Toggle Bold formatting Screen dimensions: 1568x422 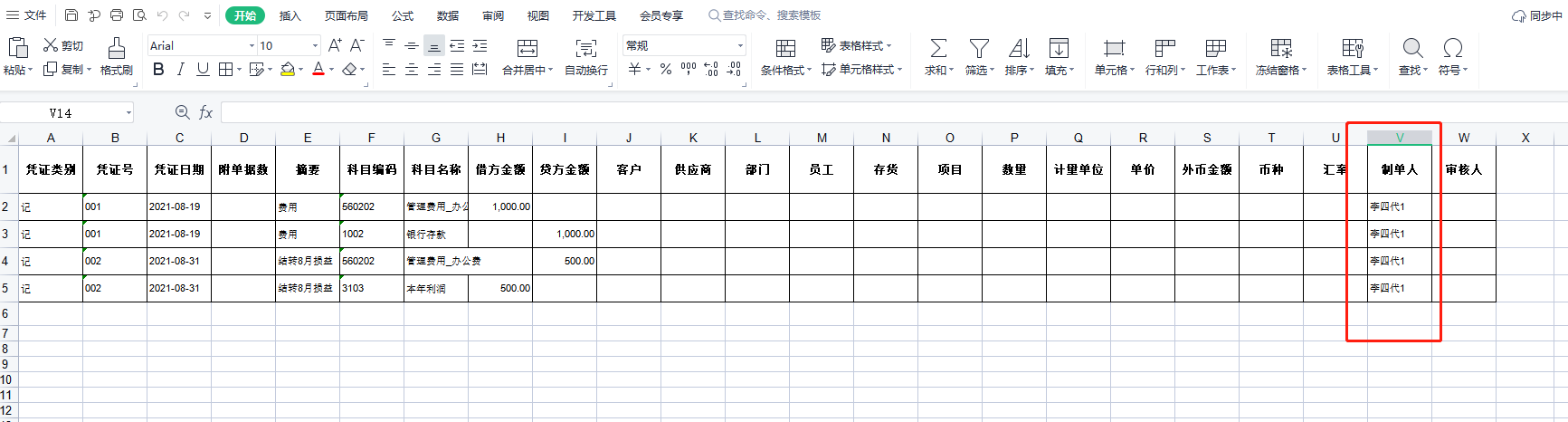click(x=158, y=69)
